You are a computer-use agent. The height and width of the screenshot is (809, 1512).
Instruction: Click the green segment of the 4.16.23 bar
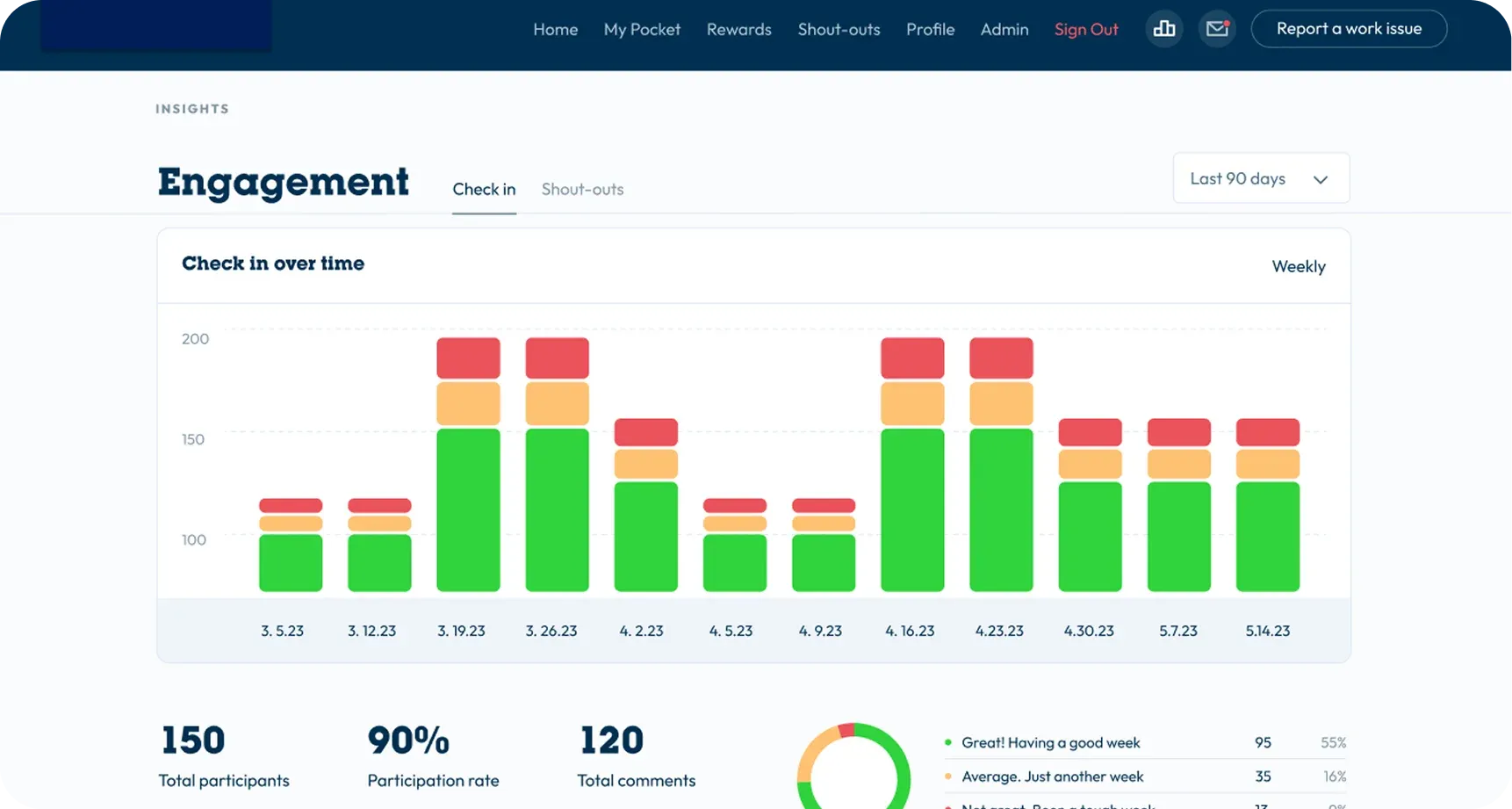912,509
